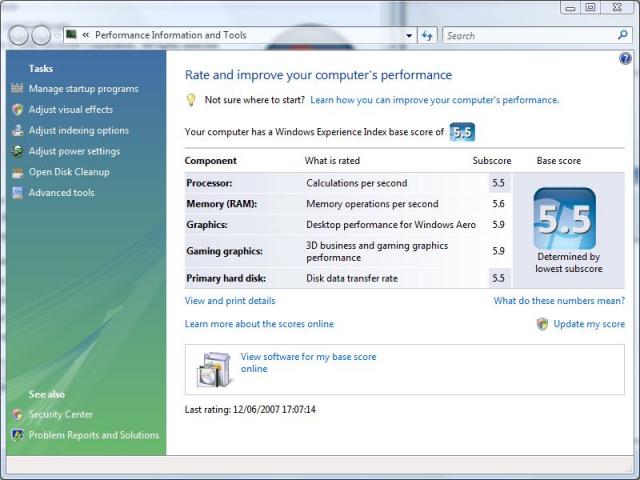This screenshot has width=640, height=480.
Task: Click the What is rated column header
Action: click(332, 161)
